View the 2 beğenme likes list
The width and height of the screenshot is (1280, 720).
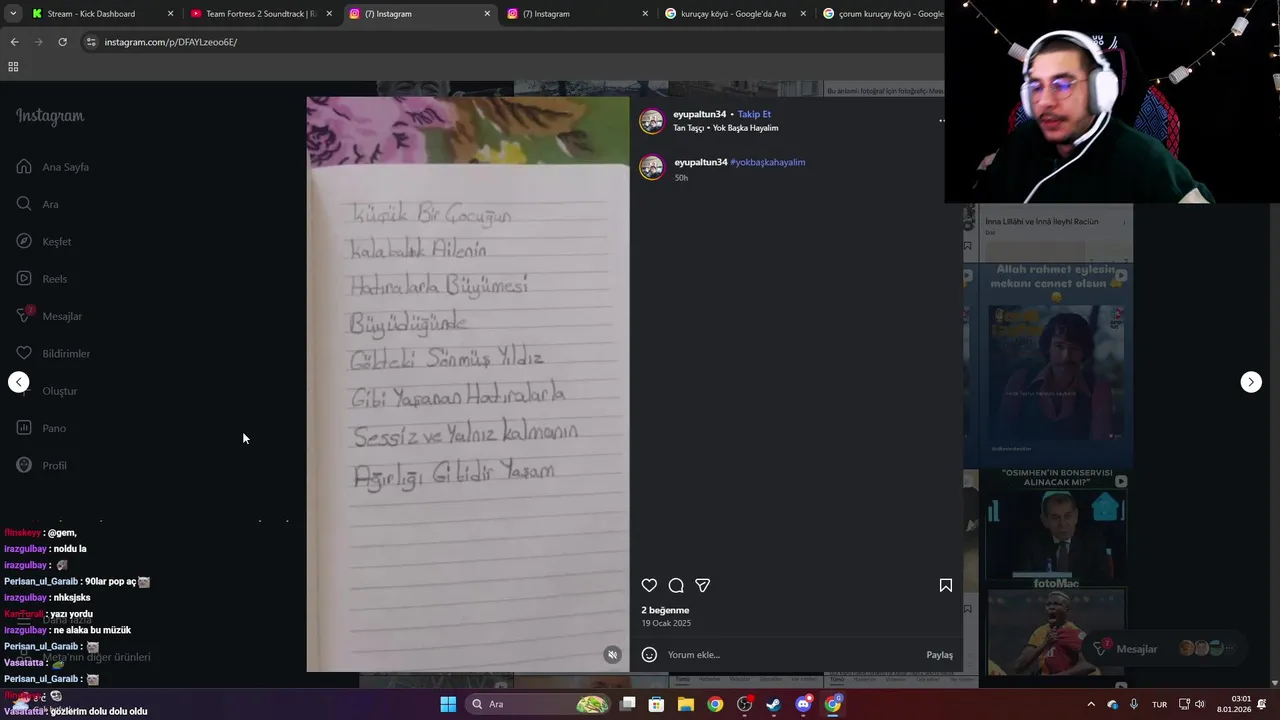[x=665, y=610]
